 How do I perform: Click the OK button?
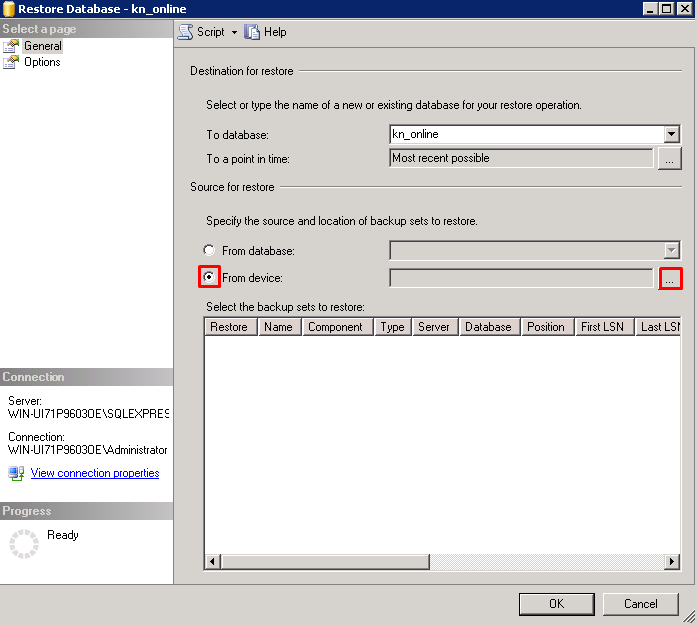(x=557, y=604)
